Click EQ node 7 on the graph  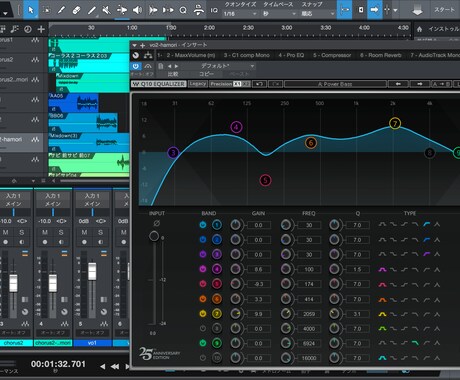(x=395, y=123)
